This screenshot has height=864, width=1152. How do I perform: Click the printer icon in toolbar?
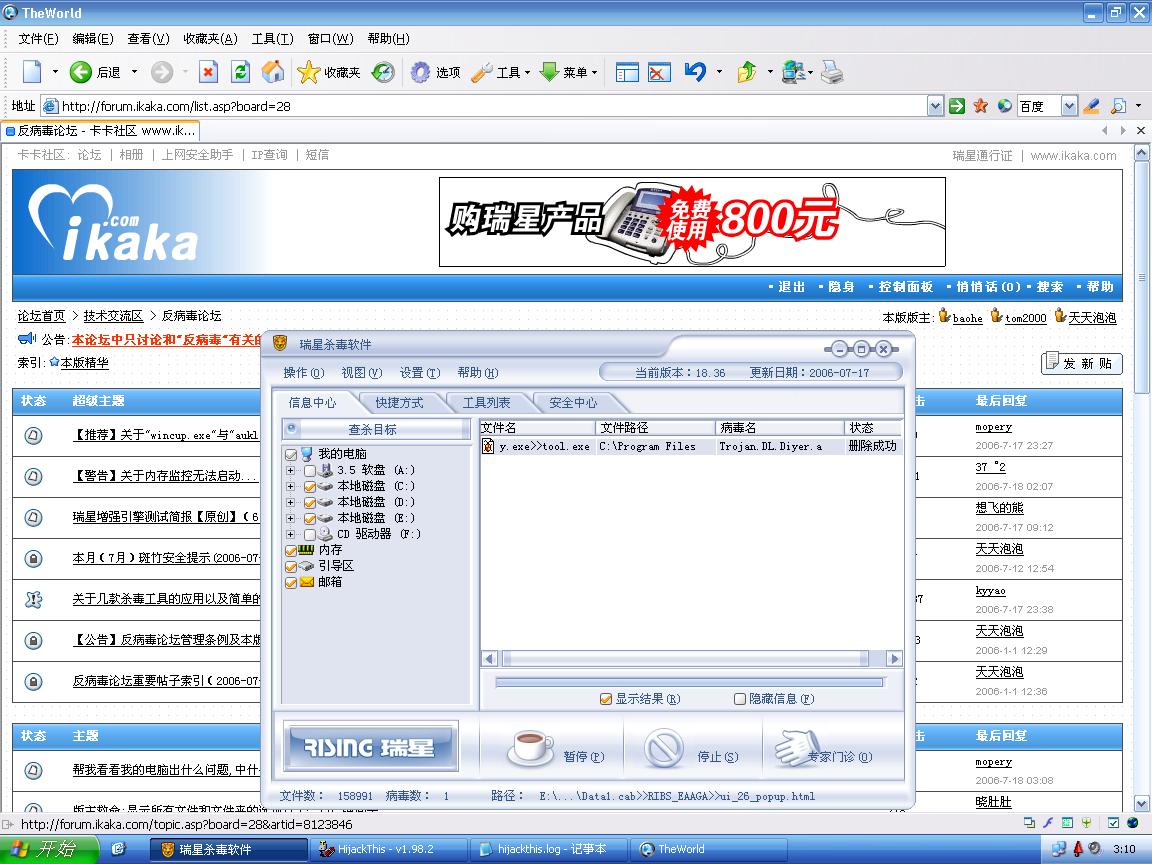tap(832, 72)
